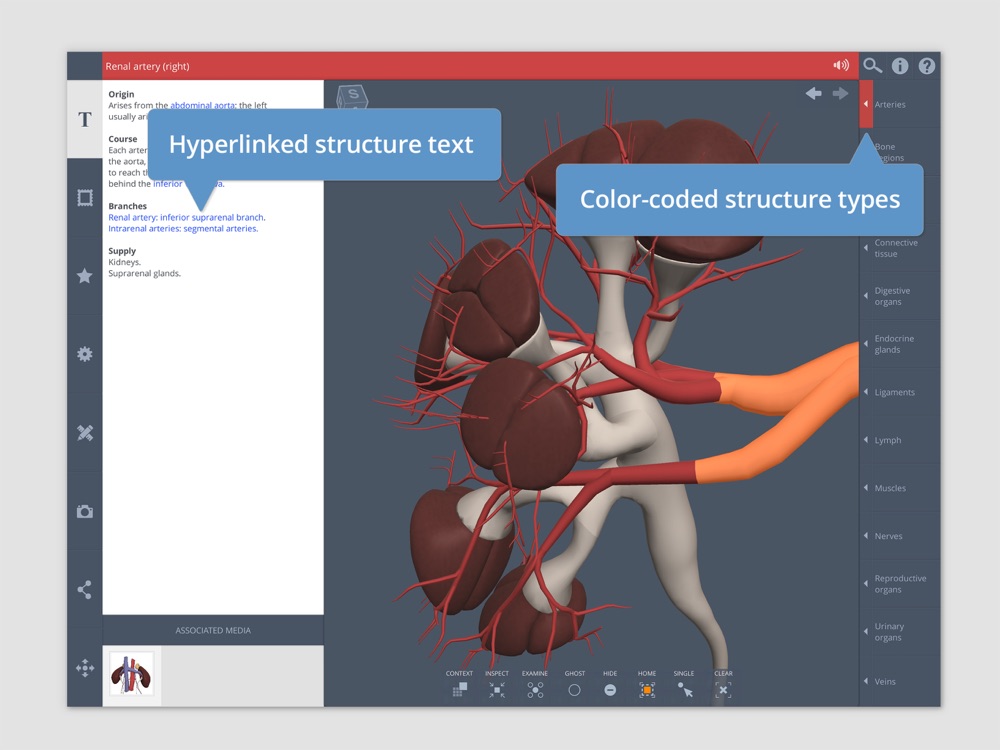Viewport: 1000px width, 750px height.
Task: Open the kidney associated media thumbnail
Action: (x=131, y=673)
